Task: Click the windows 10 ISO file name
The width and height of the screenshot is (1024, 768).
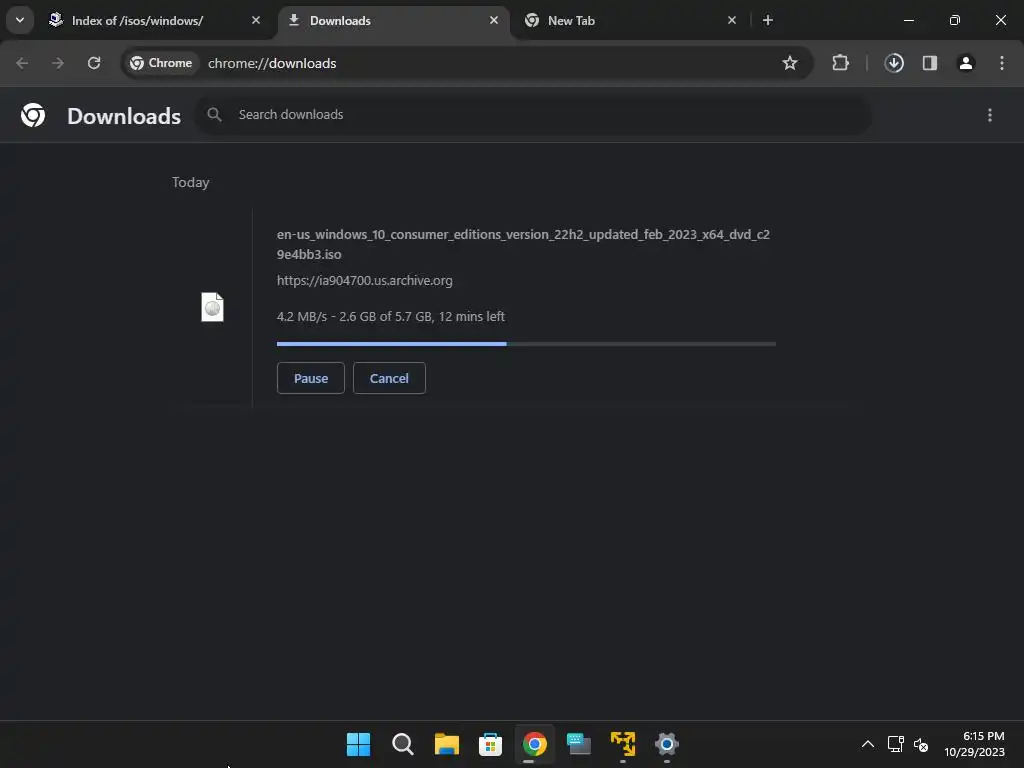Action: coord(523,244)
